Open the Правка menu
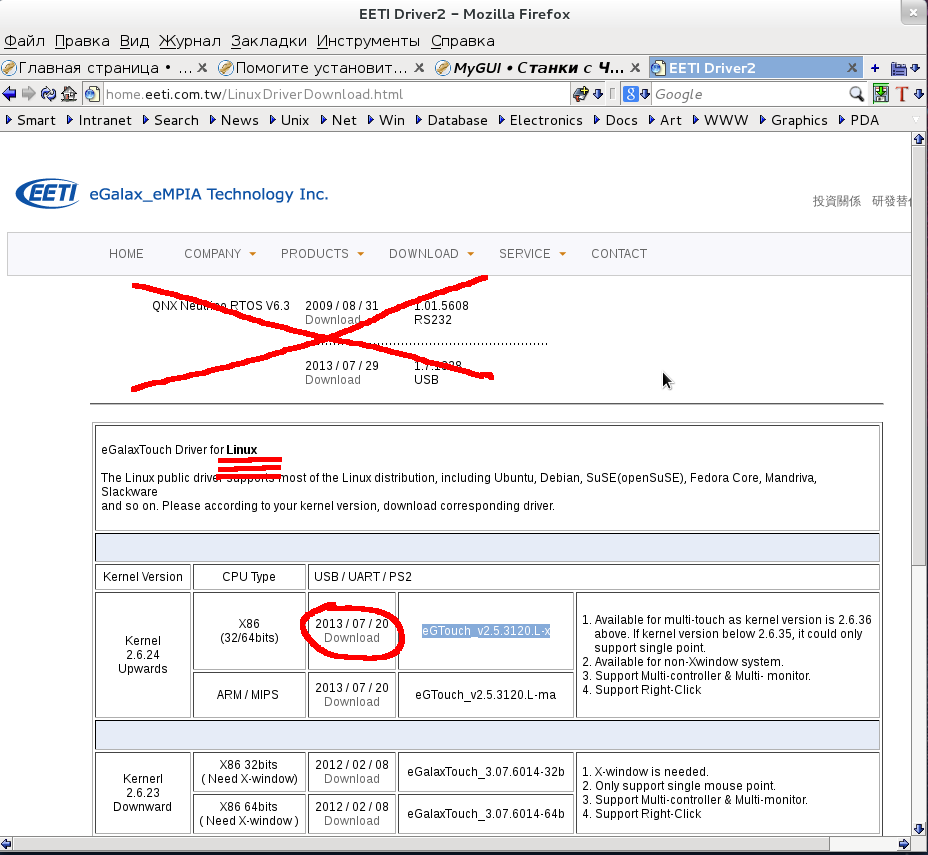 click(82, 41)
